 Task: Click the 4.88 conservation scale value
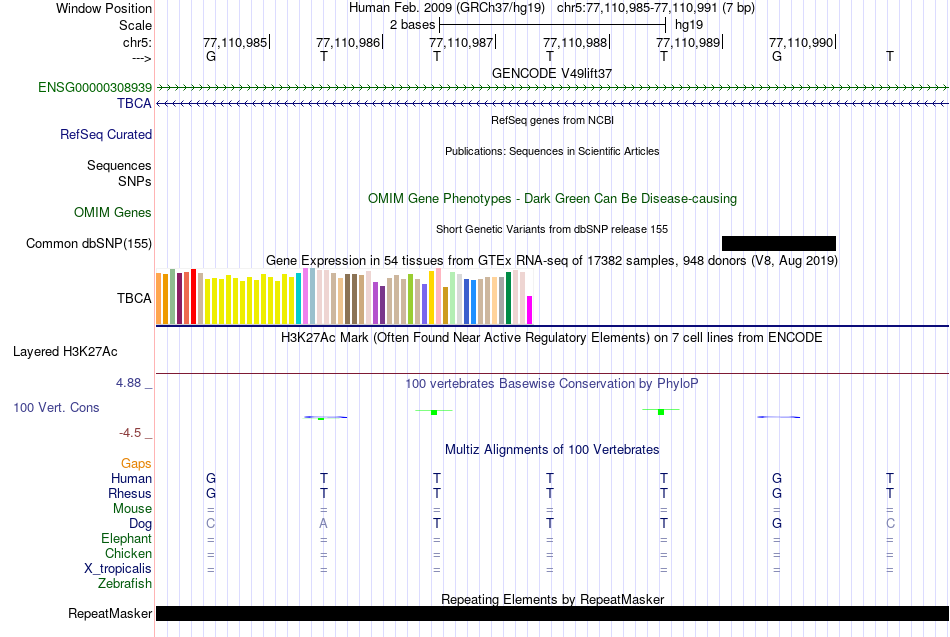coord(128,383)
